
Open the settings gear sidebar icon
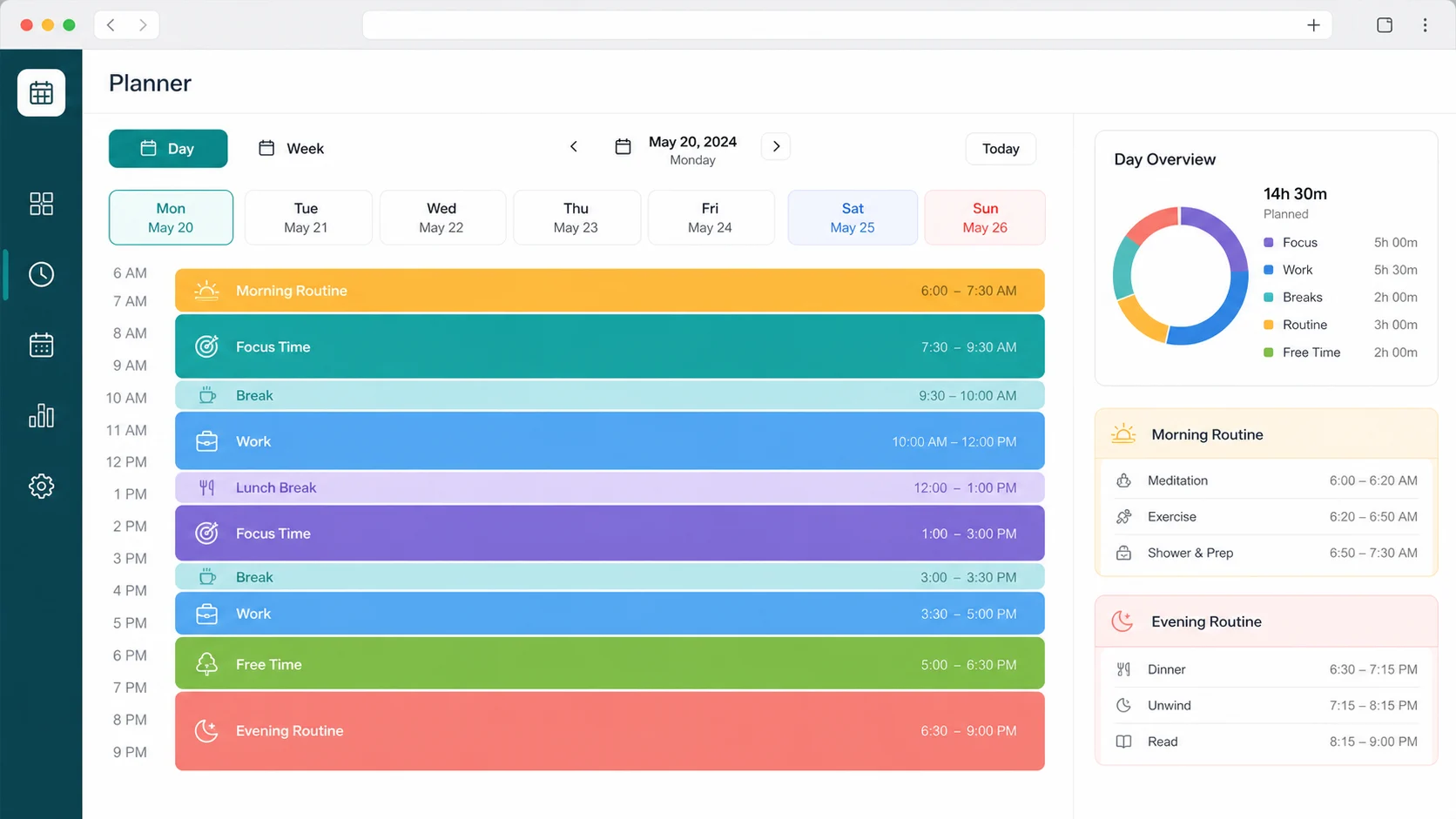coord(41,486)
